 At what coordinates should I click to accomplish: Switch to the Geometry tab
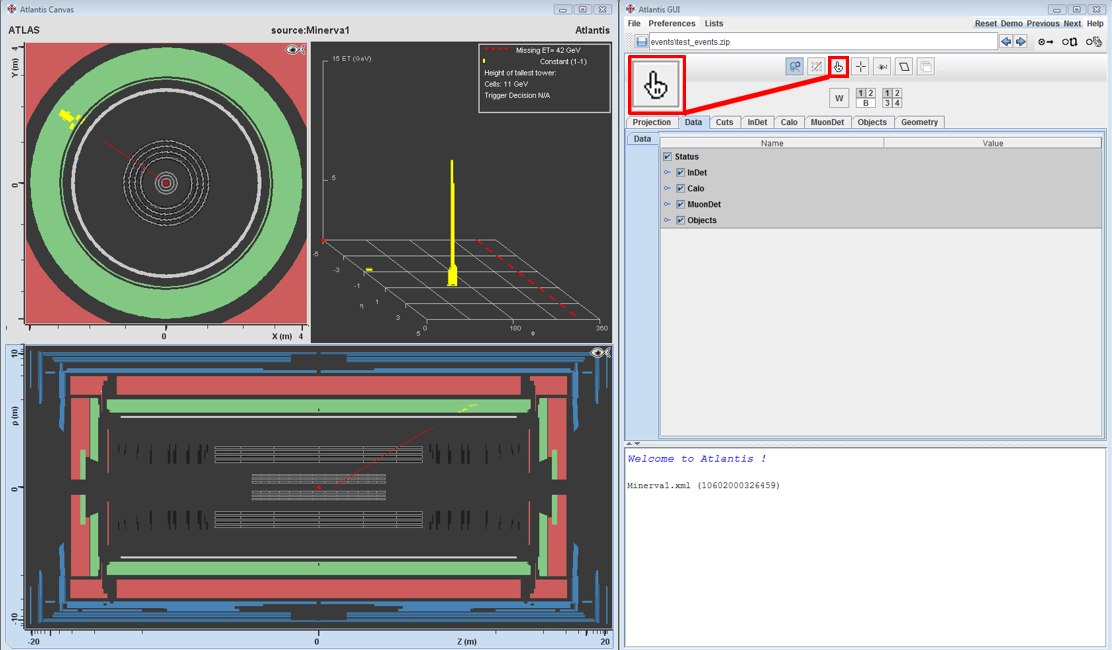[919, 122]
